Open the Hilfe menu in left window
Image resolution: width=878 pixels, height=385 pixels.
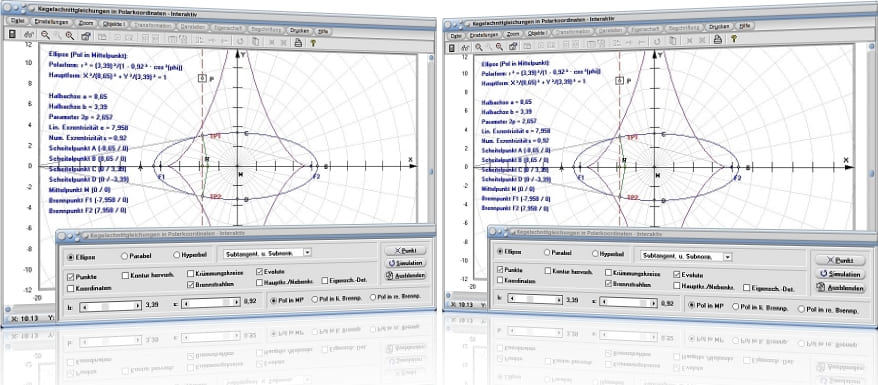coord(323,31)
